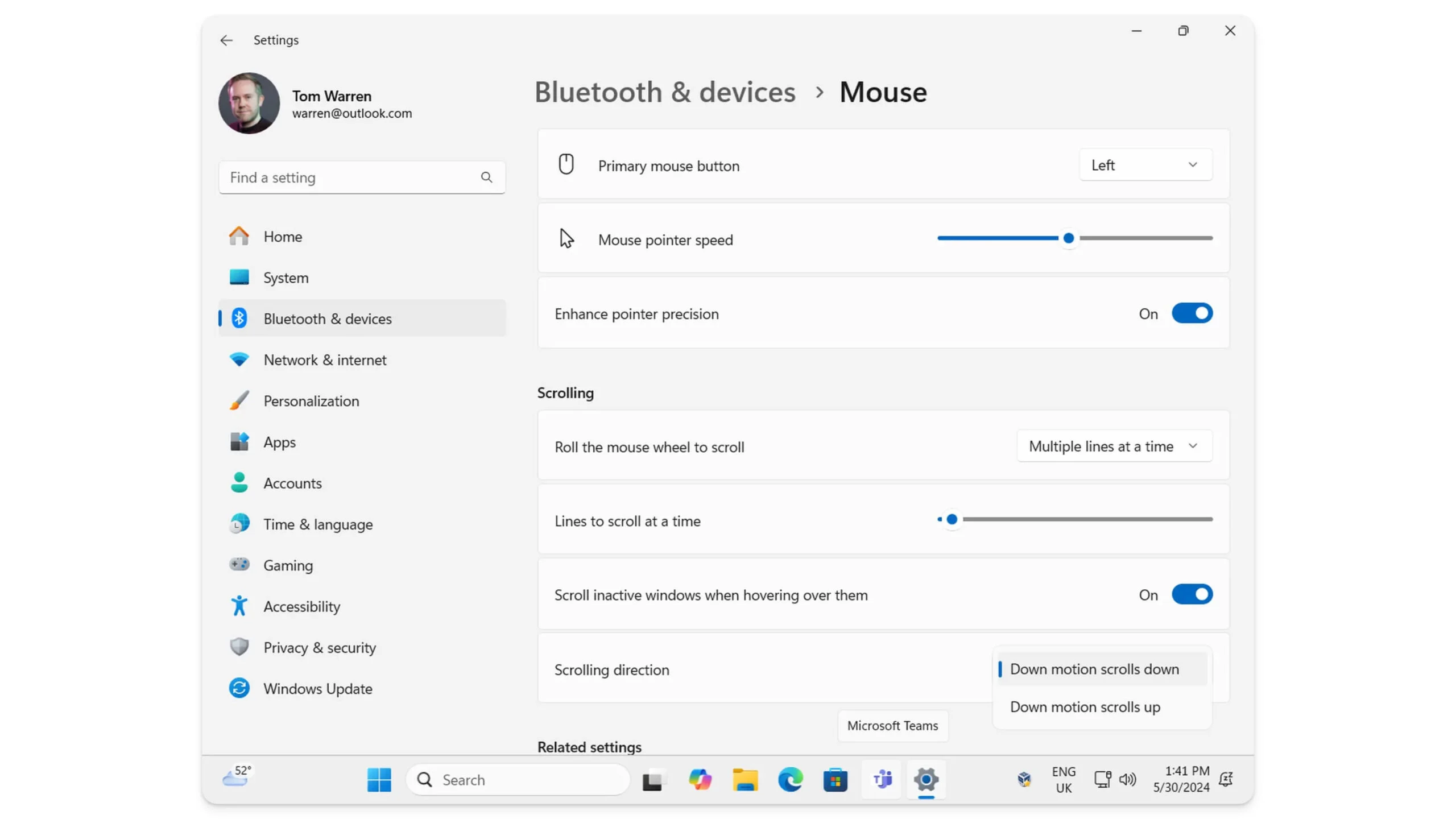Open File Explorer from the taskbar

pyautogui.click(x=745, y=780)
